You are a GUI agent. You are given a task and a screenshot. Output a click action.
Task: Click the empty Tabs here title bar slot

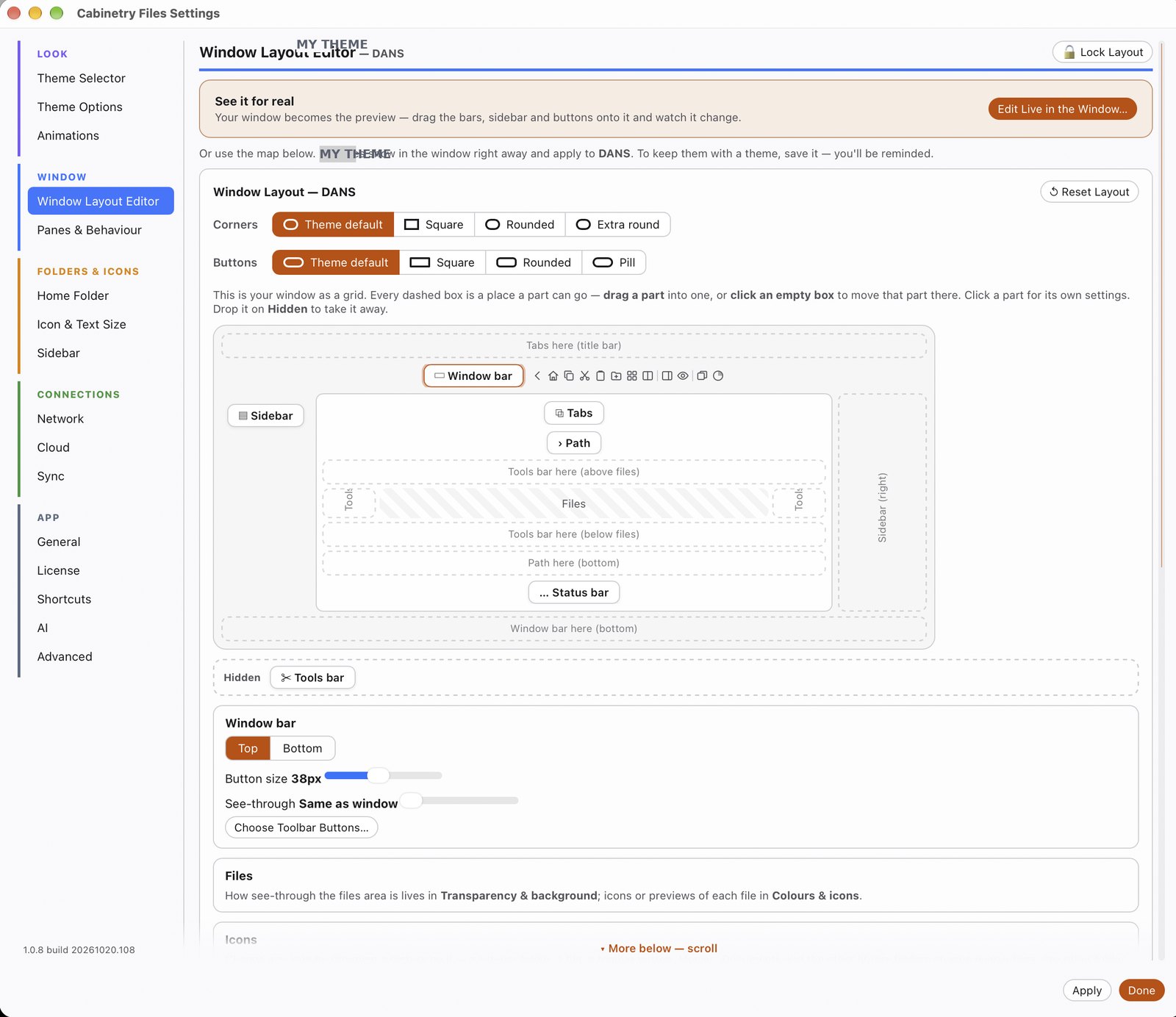coord(574,345)
